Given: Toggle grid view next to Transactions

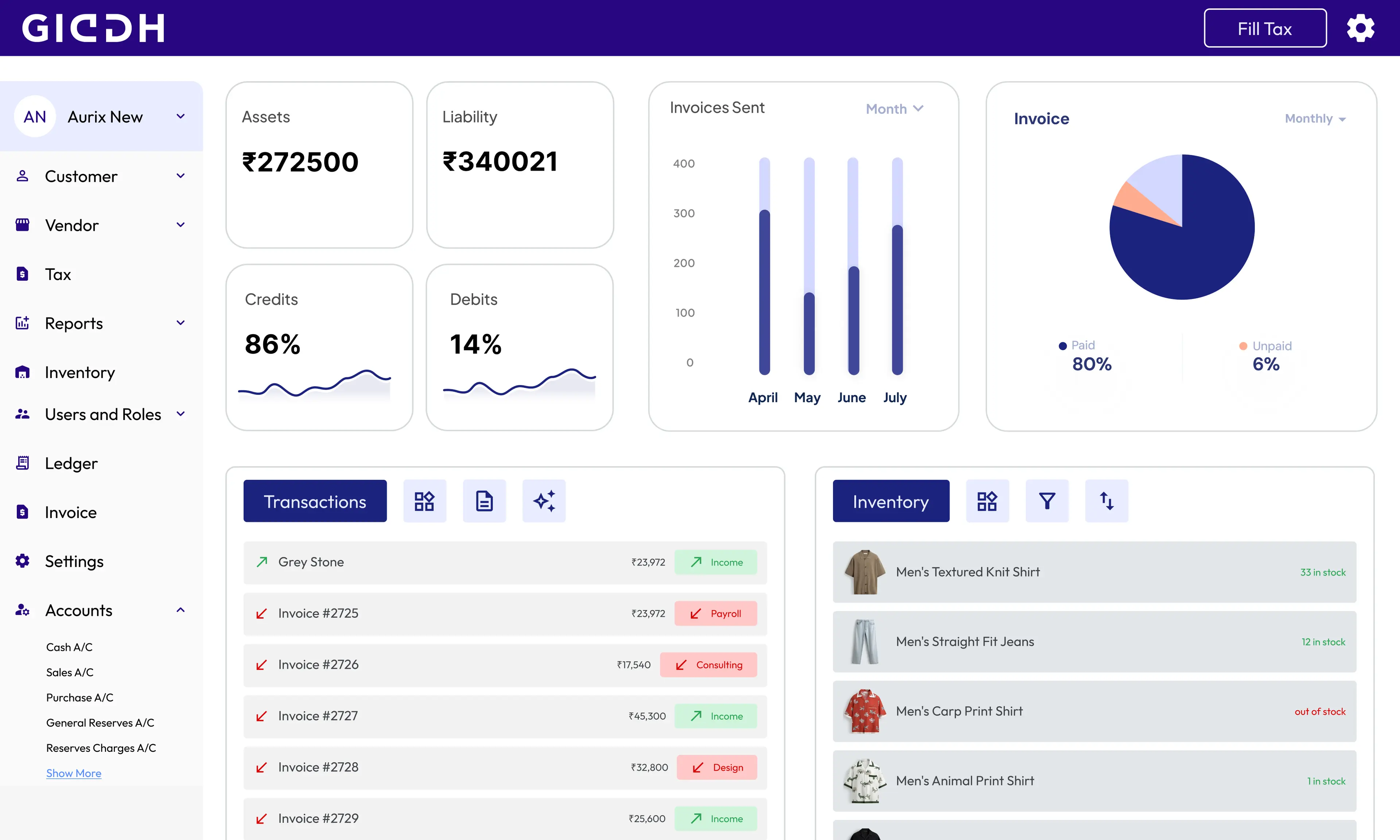Looking at the screenshot, I should click(424, 500).
